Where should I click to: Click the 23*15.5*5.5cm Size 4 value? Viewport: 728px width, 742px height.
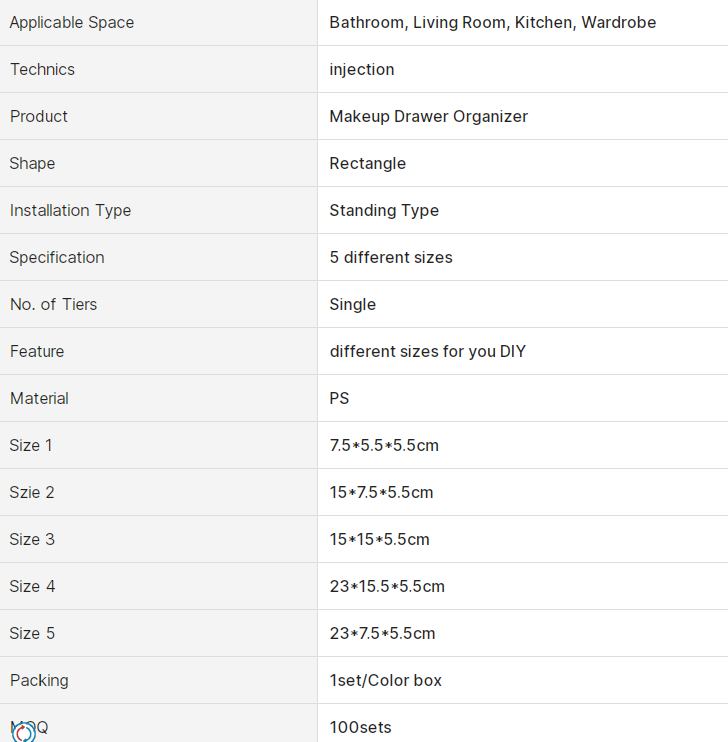(x=387, y=586)
